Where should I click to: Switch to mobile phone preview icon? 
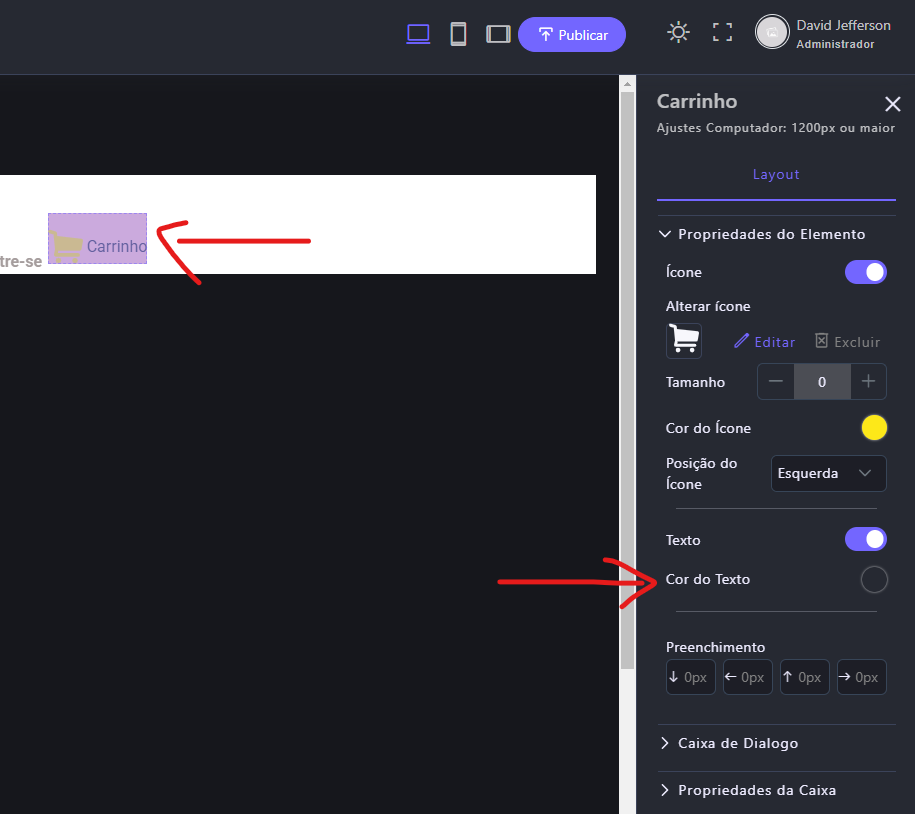(458, 34)
